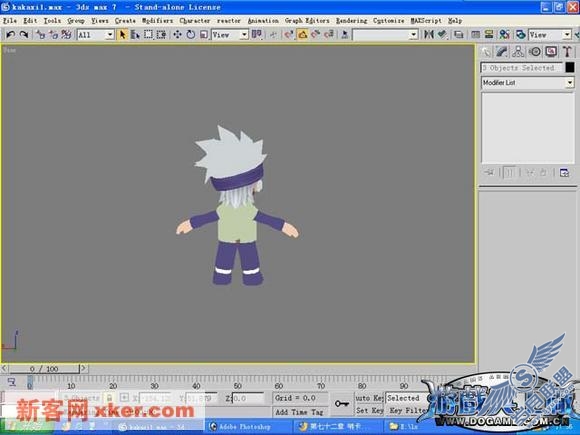This screenshot has height=435, width=580.
Task: Toggle the Window/Crossing selection icon
Action: click(x=161, y=34)
